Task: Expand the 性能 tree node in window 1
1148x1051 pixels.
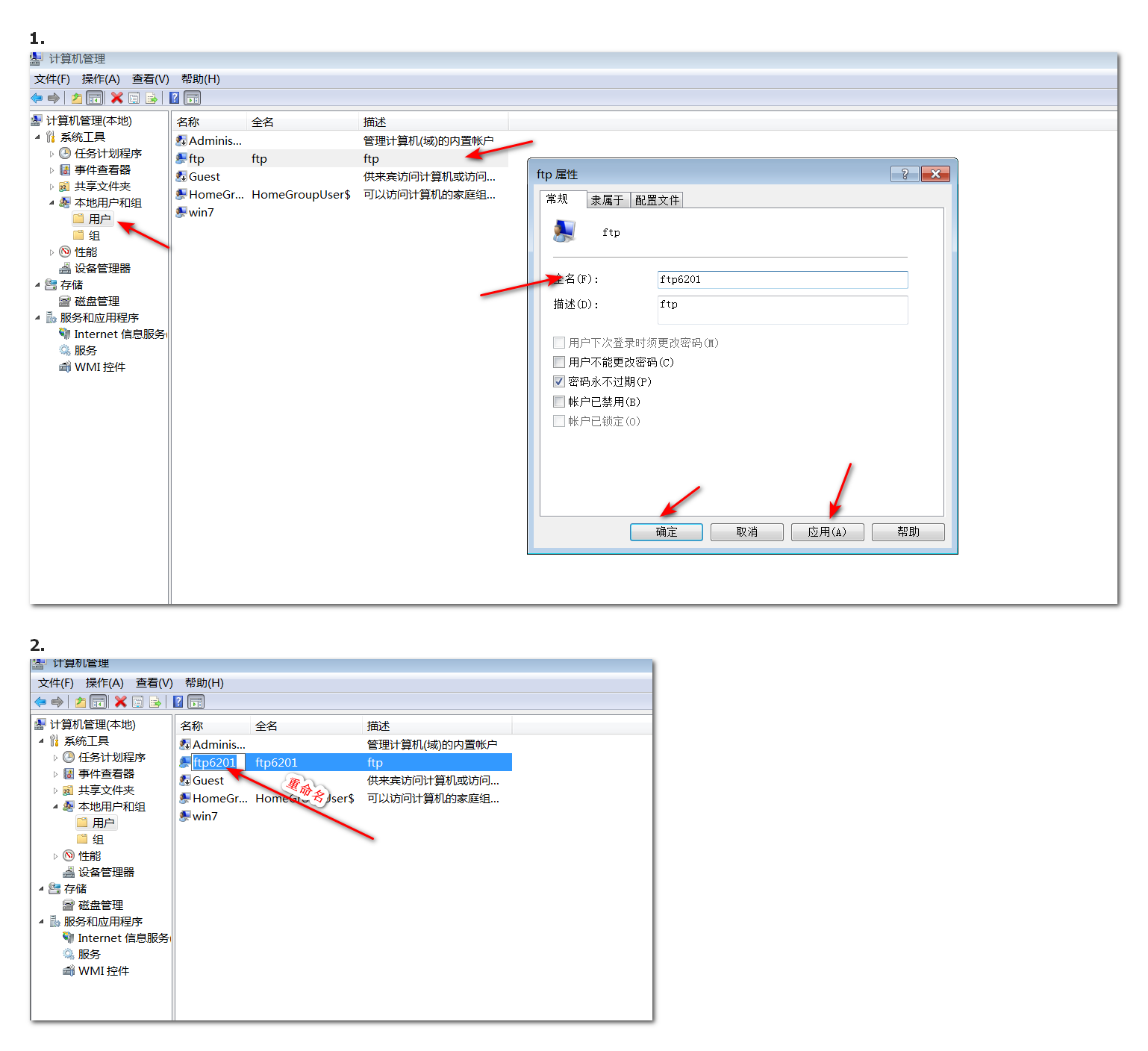Action: (x=52, y=252)
